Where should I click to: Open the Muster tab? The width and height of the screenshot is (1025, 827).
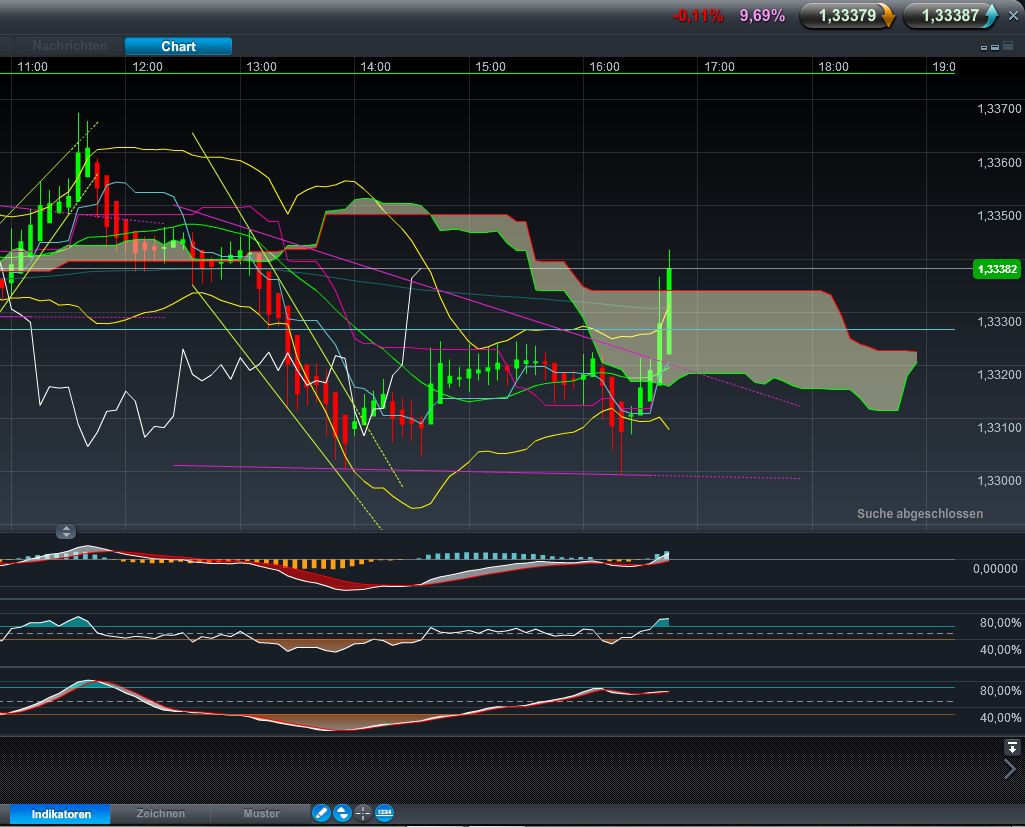pyautogui.click(x=261, y=814)
